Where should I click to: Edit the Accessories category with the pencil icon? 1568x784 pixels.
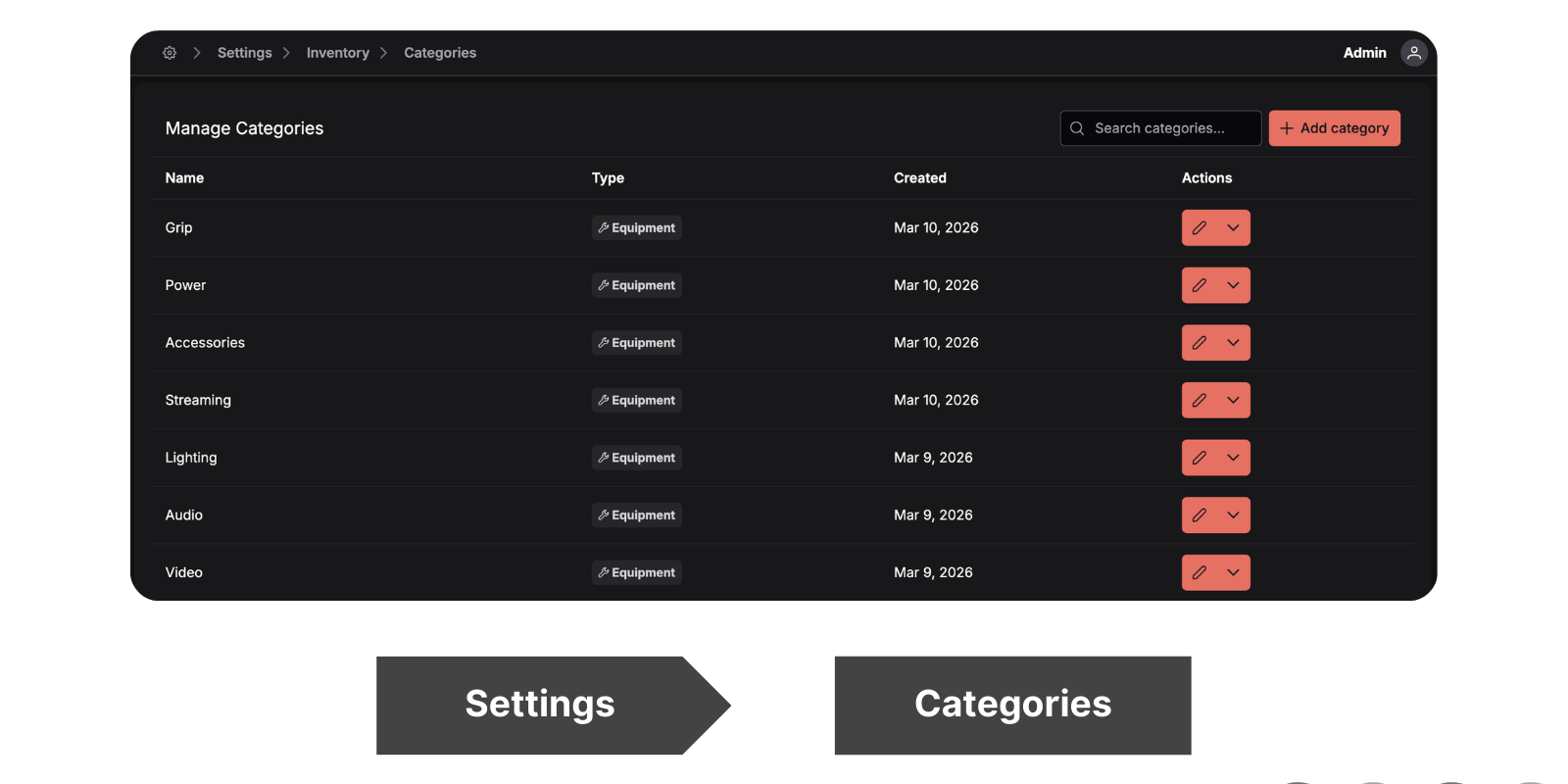[x=1200, y=342]
